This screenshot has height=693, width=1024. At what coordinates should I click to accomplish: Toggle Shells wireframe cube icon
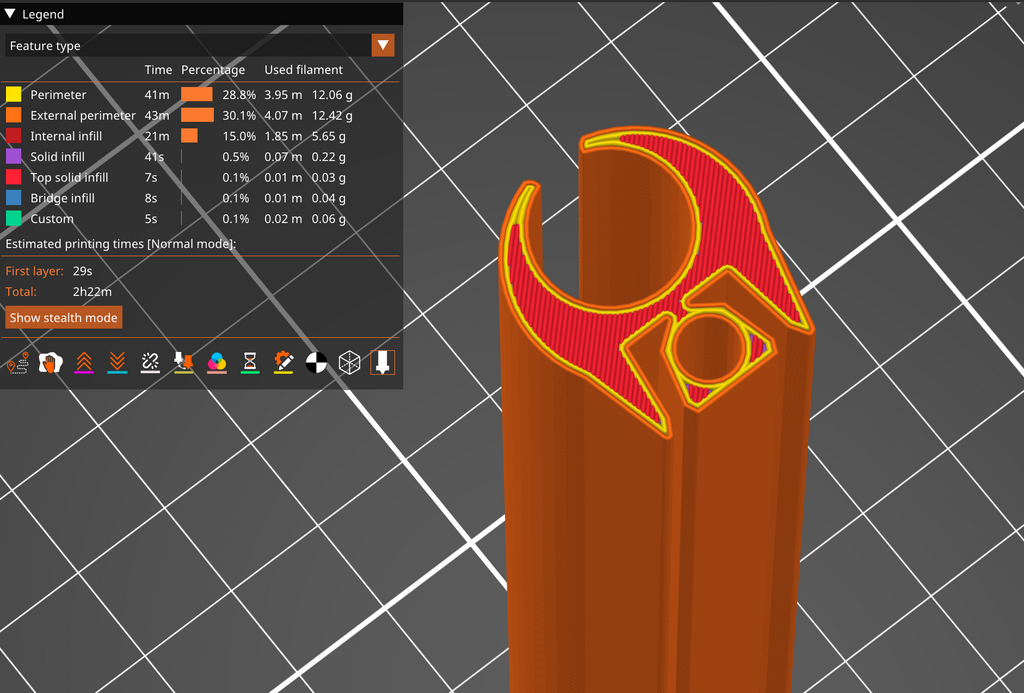point(350,363)
